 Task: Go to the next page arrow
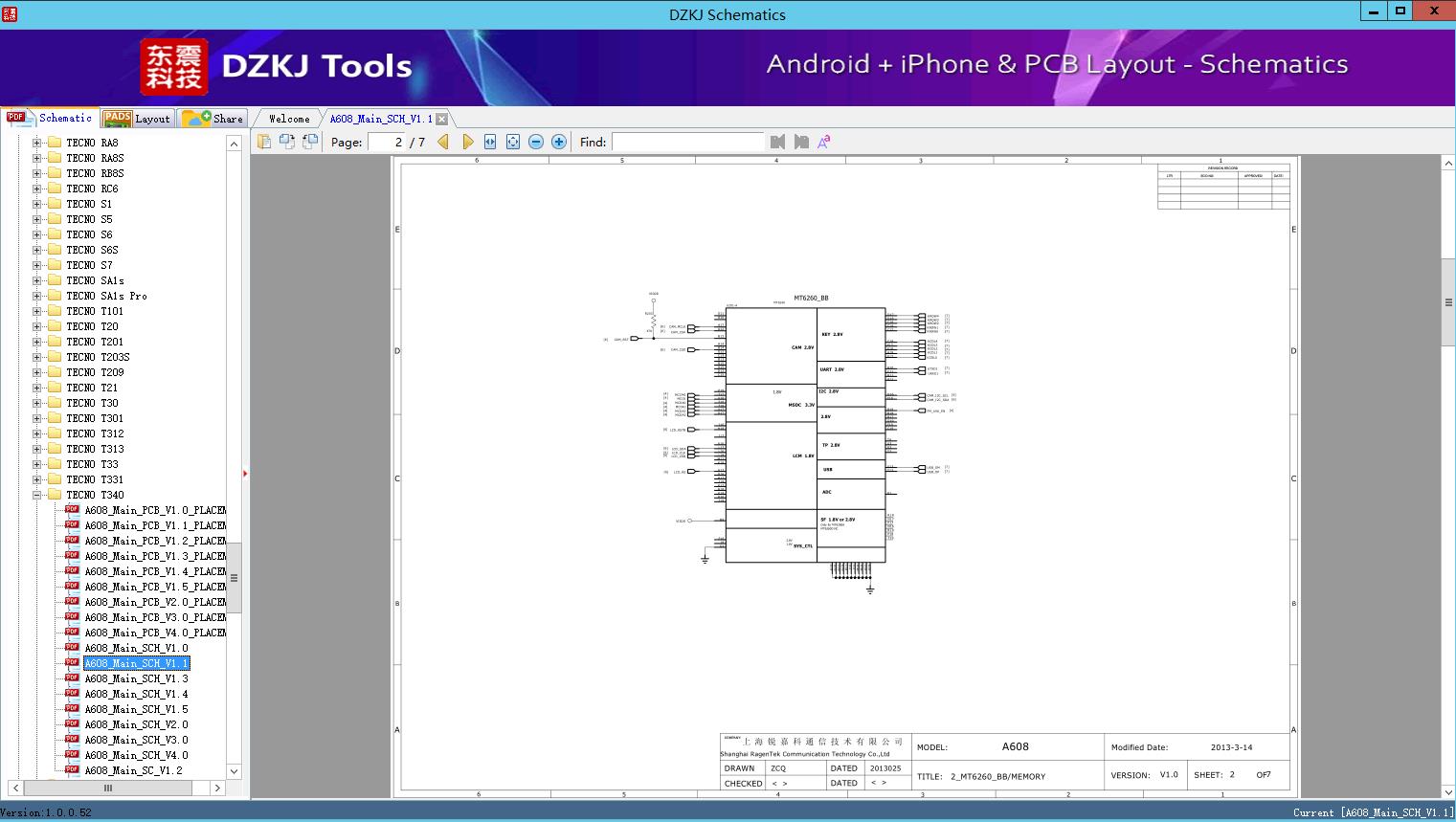(x=467, y=142)
